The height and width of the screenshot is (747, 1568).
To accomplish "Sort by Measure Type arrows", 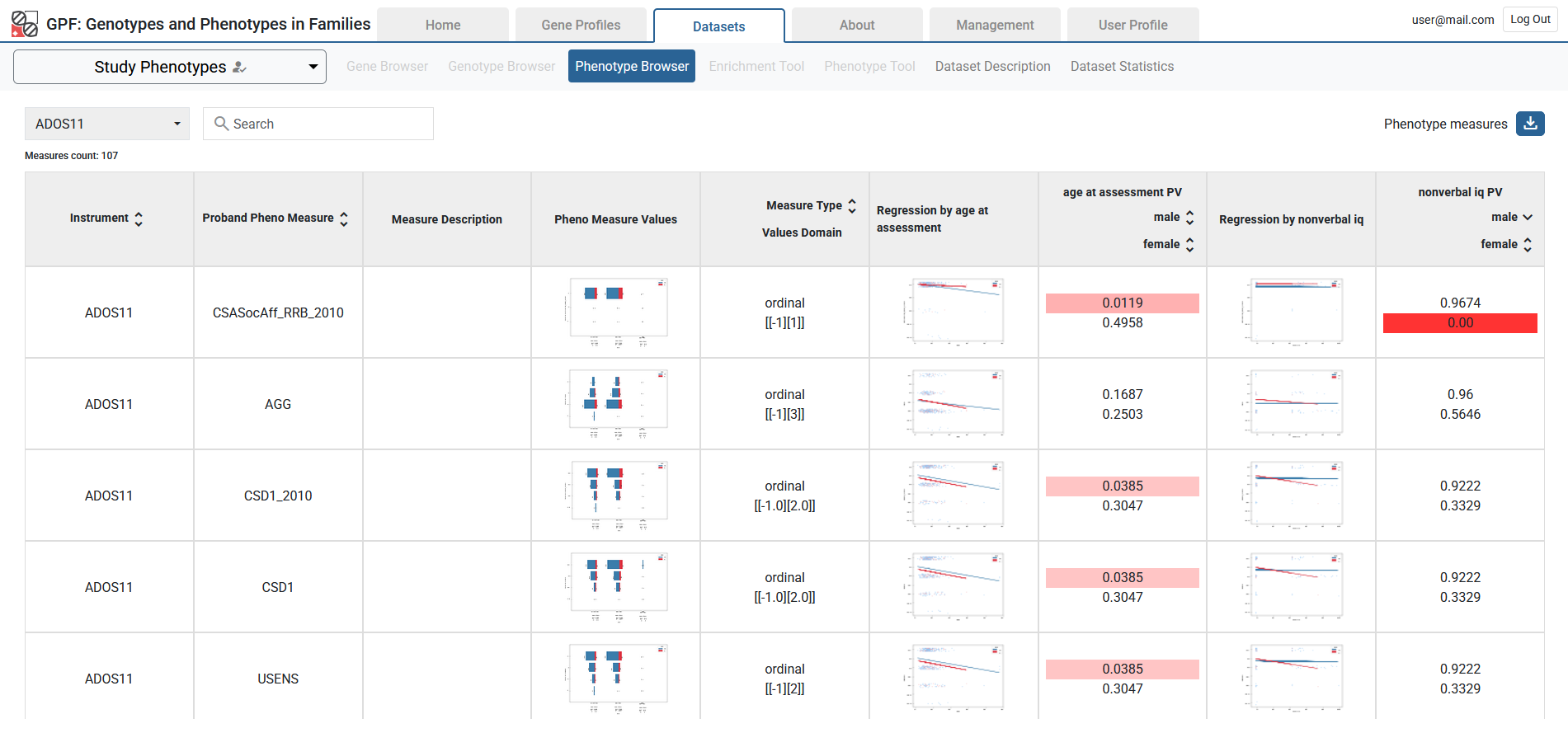I will point(852,205).
